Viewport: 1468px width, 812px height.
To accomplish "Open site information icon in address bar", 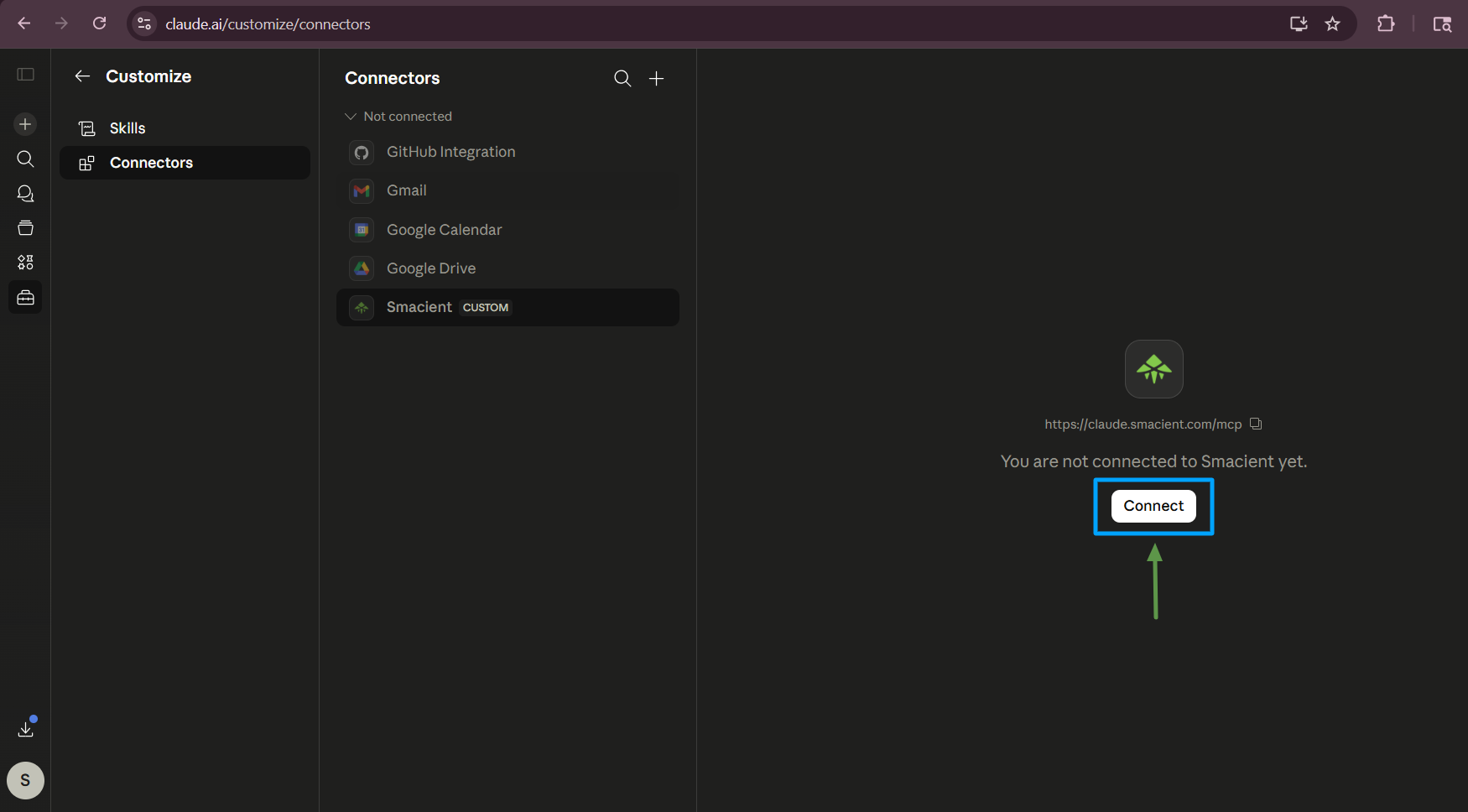I will [x=144, y=23].
